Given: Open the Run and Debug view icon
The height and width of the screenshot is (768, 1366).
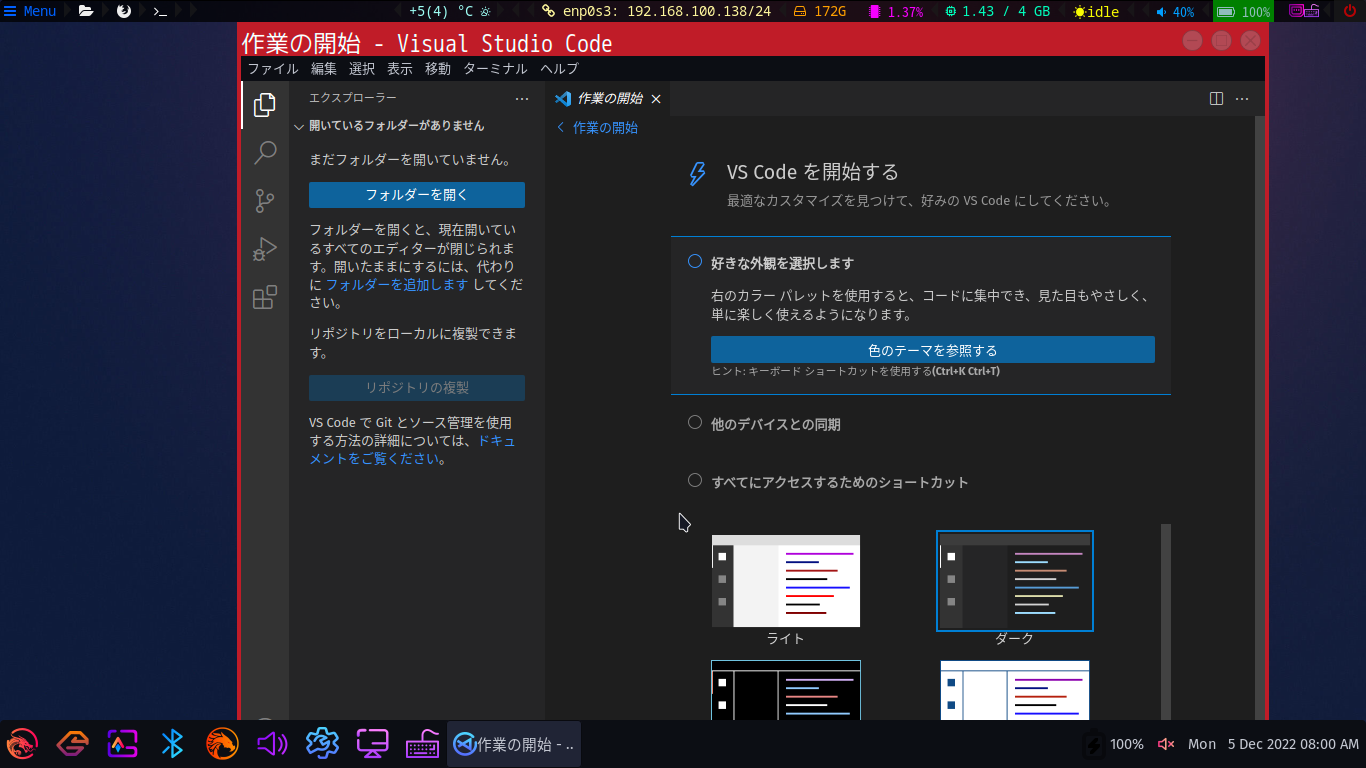Looking at the screenshot, I should [x=265, y=249].
